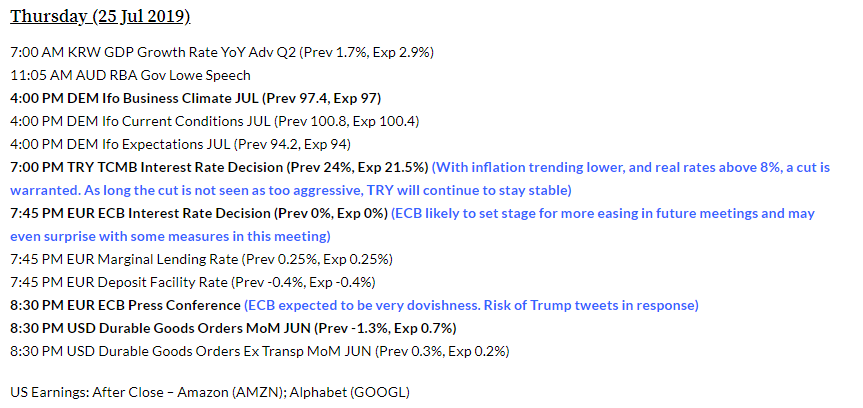The height and width of the screenshot is (408, 863).
Task: Click the Ifo Current Conditions JUL line
Action: (x=214, y=121)
